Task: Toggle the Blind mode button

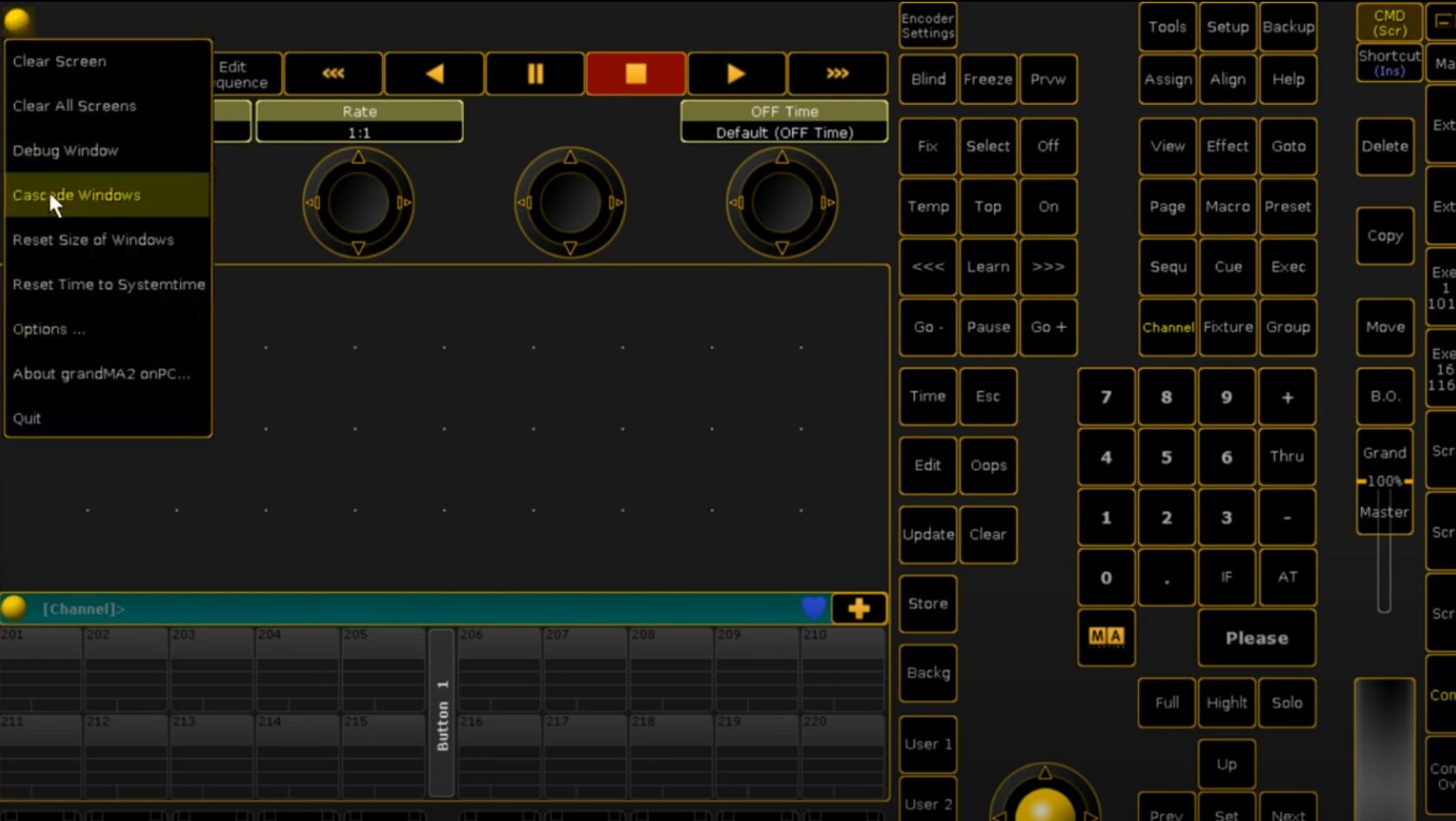Action: (928, 79)
